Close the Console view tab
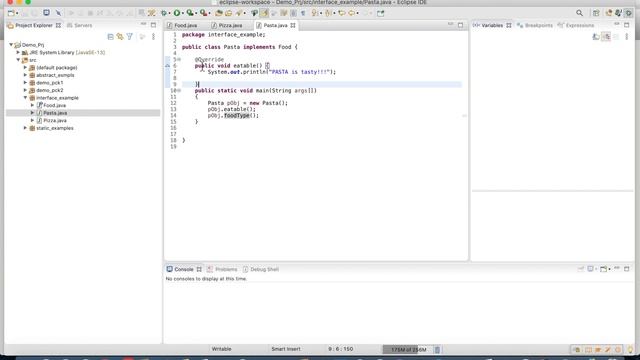The width and height of the screenshot is (640, 360). tap(199, 269)
